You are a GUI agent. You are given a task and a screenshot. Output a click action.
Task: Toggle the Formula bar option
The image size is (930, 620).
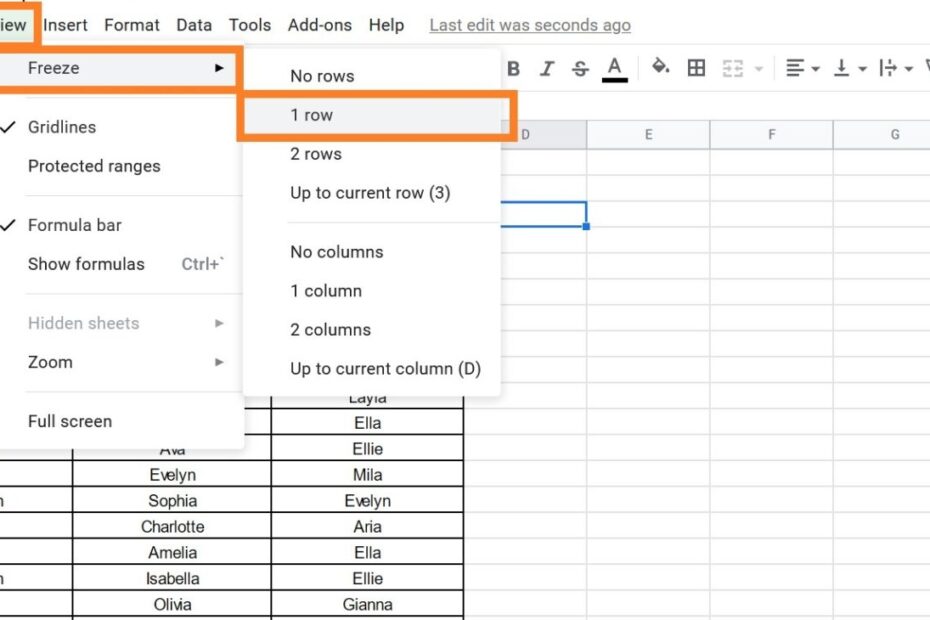click(x=74, y=225)
